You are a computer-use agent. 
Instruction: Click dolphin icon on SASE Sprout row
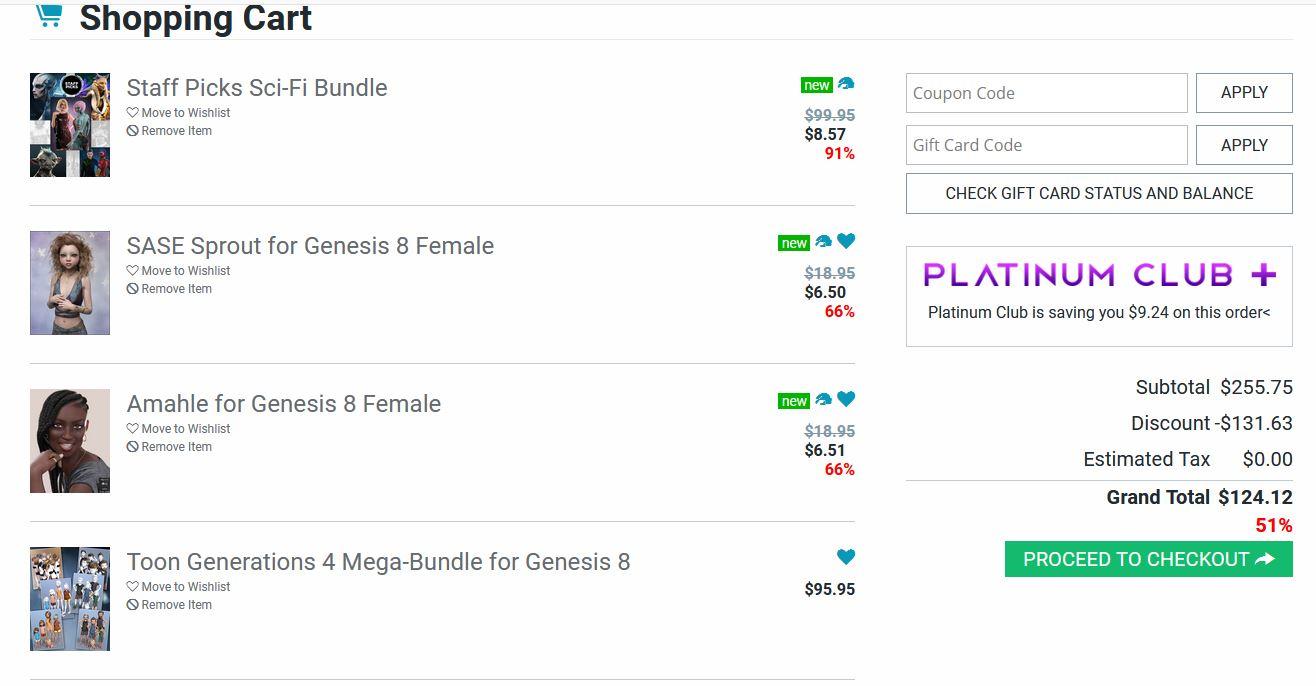pyautogui.click(x=823, y=242)
